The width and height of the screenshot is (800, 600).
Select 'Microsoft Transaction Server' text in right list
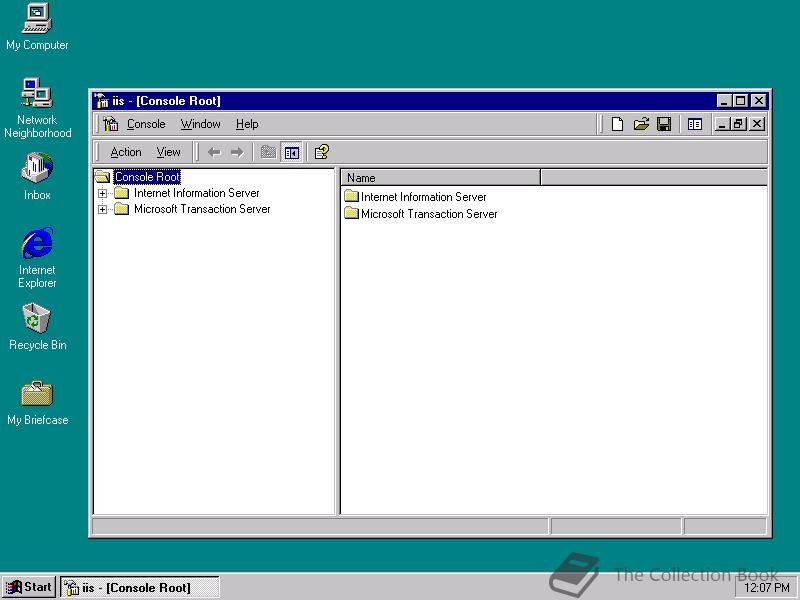pyautogui.click(x=429, y=214)
